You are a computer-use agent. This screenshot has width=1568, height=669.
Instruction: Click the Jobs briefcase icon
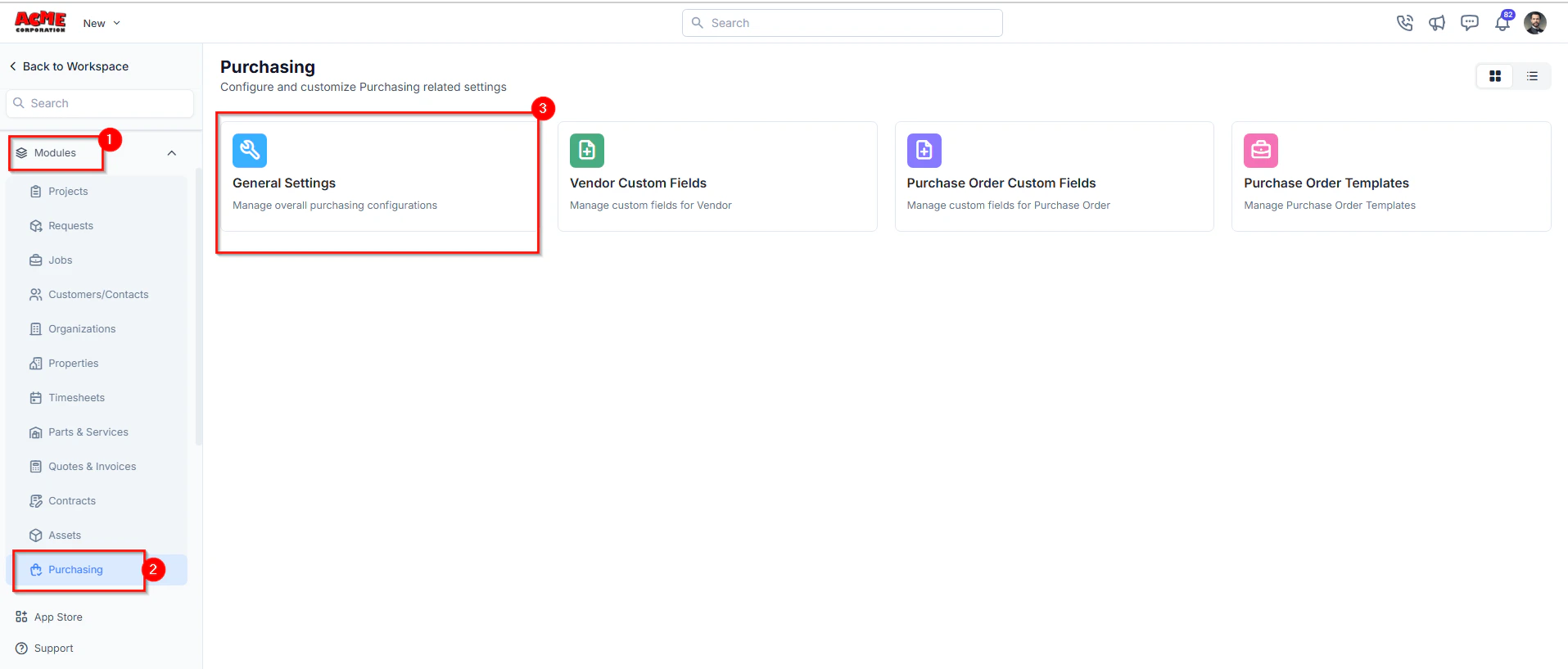tap(36, 260)
